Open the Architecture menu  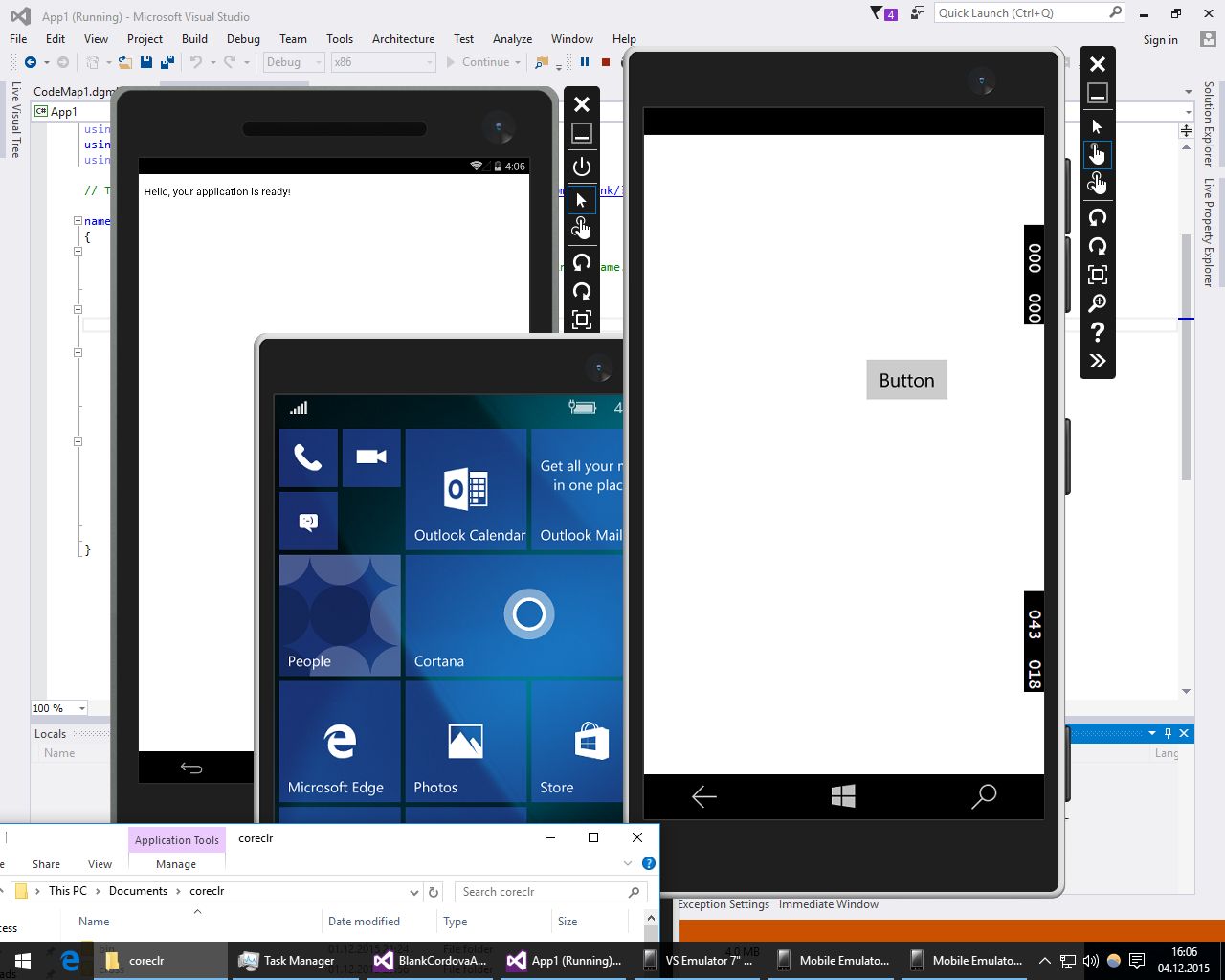(x=403, y=39)
